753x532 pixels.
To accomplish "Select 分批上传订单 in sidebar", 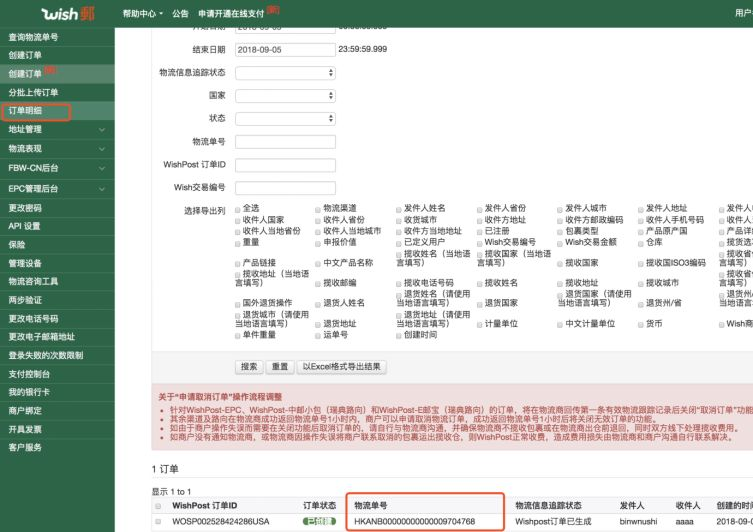I will coord(57,92).
